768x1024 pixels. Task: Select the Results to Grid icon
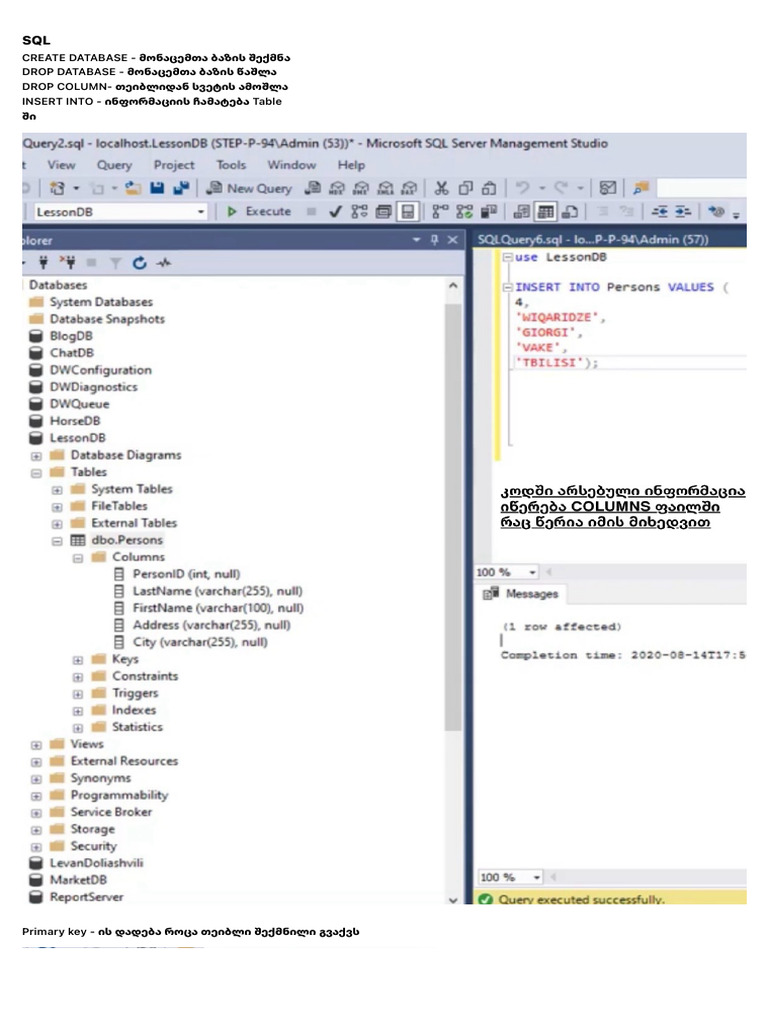pyautogui.click(x=545, y=212)
